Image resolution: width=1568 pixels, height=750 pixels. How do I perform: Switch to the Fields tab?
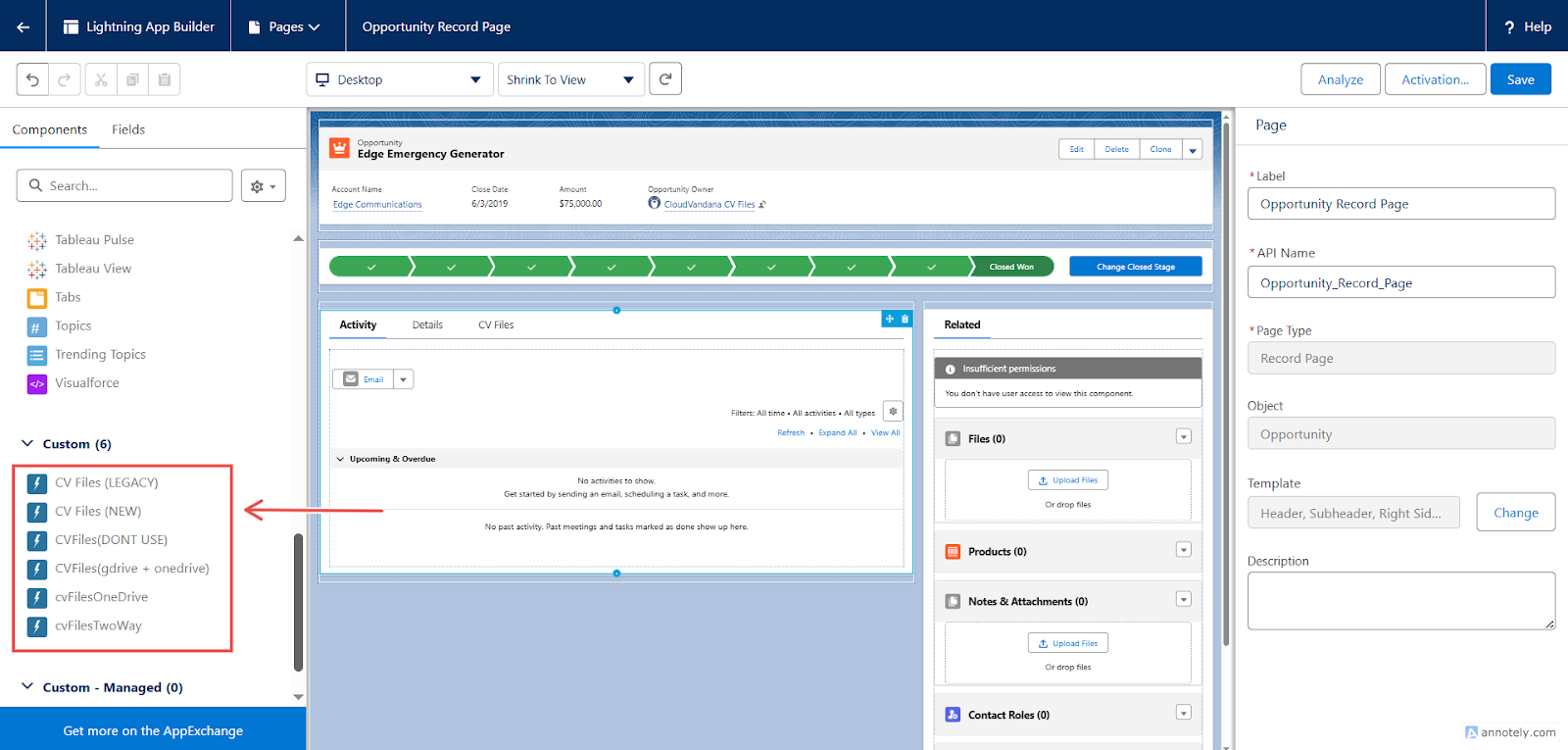tap(128, 129)
